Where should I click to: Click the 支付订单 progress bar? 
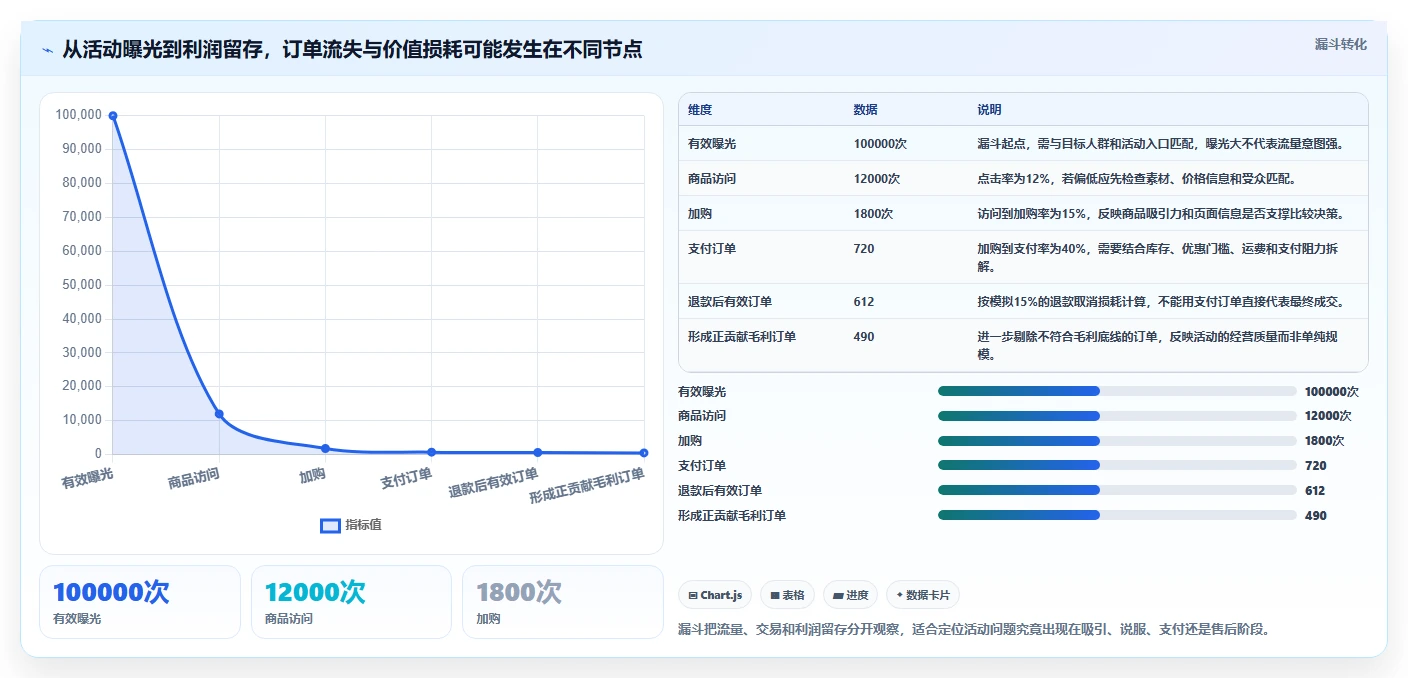coord(1117,465)
